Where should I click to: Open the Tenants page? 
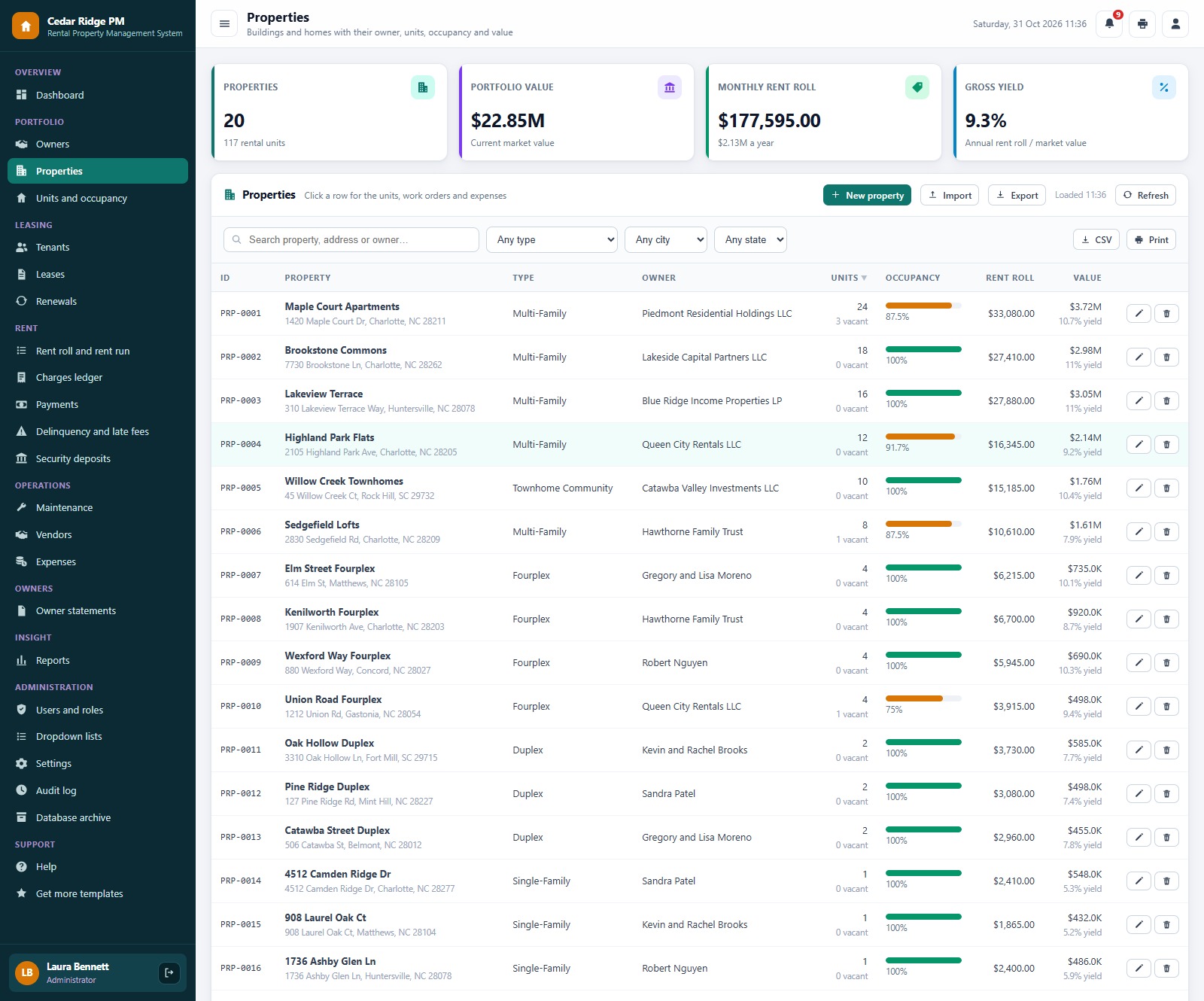tap(98, 247)
